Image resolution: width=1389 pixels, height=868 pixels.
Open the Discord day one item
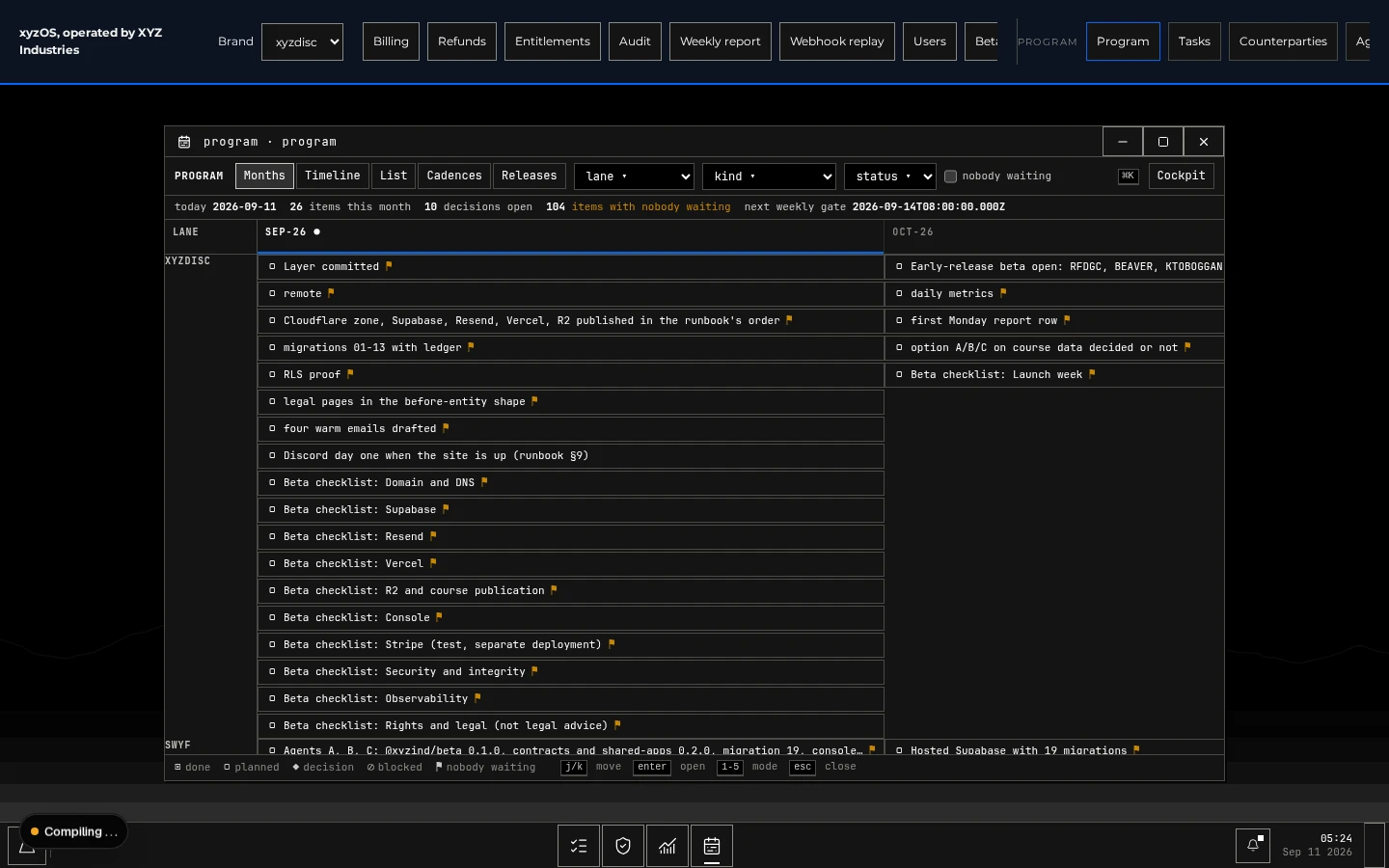pyautogui.click(x=571, y=455)
